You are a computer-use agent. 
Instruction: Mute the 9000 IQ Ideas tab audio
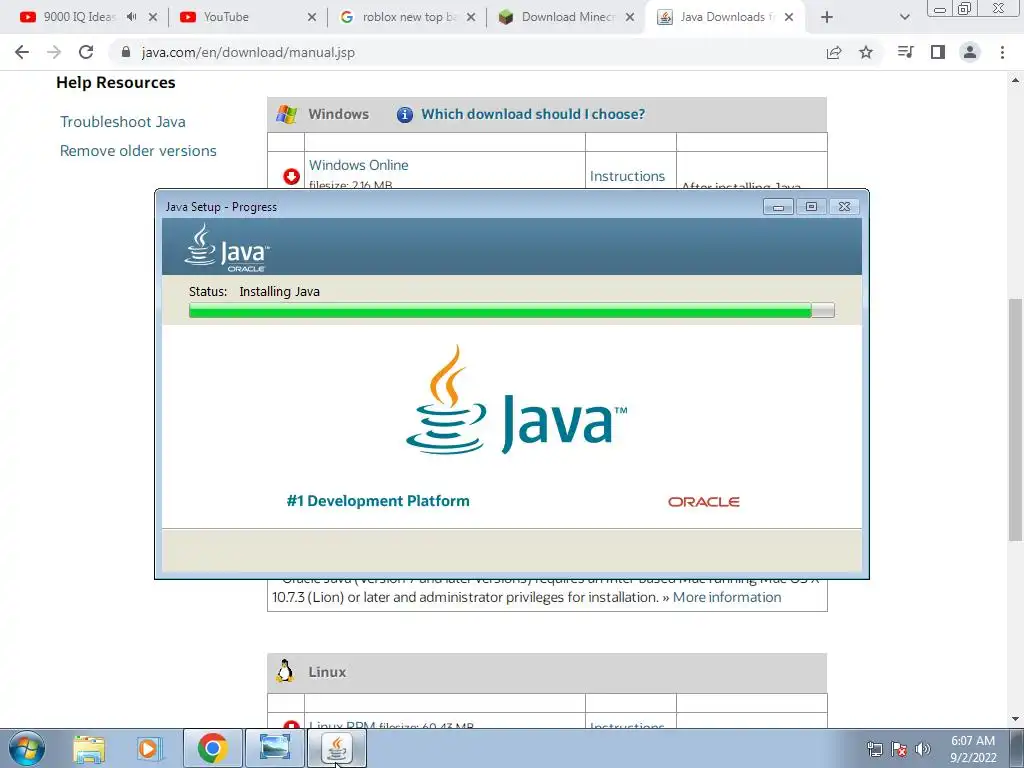pyautogui.click(x=131, y=17)
